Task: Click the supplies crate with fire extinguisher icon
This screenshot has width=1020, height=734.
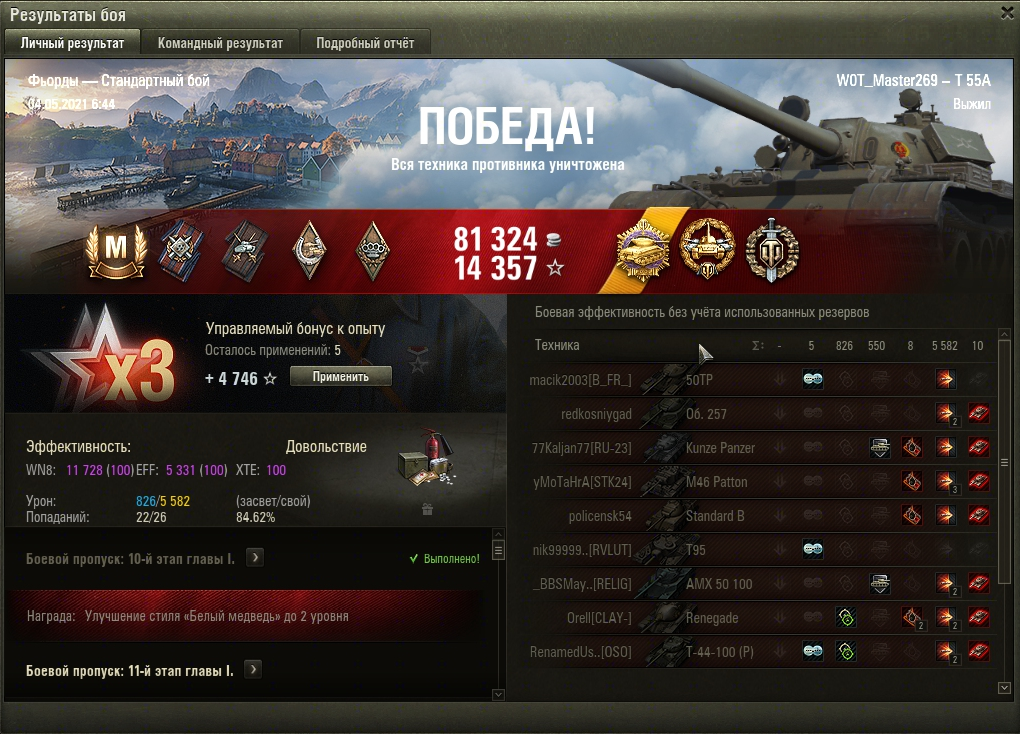Action: click(x=427, y=458)
